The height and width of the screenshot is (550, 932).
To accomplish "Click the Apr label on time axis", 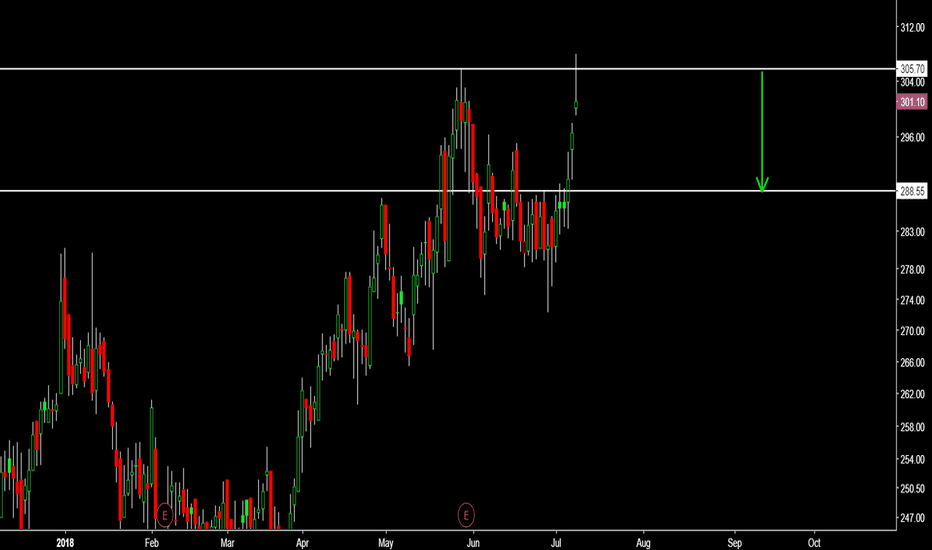I will [303, 543].
